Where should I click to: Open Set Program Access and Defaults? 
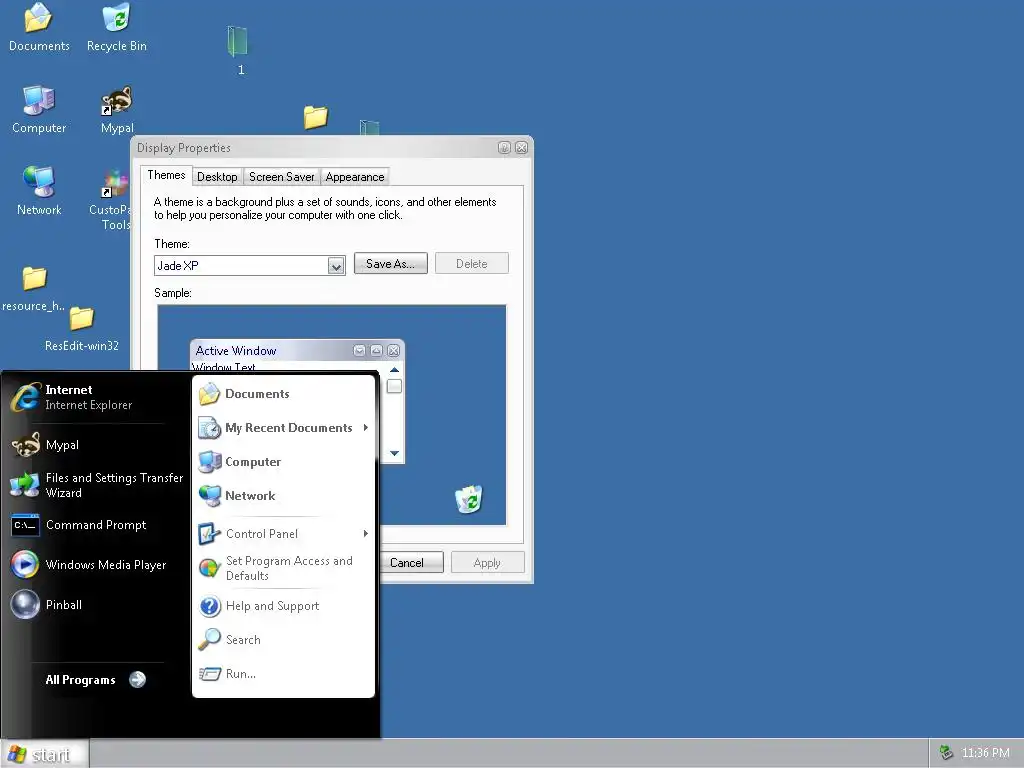[283, 568]
